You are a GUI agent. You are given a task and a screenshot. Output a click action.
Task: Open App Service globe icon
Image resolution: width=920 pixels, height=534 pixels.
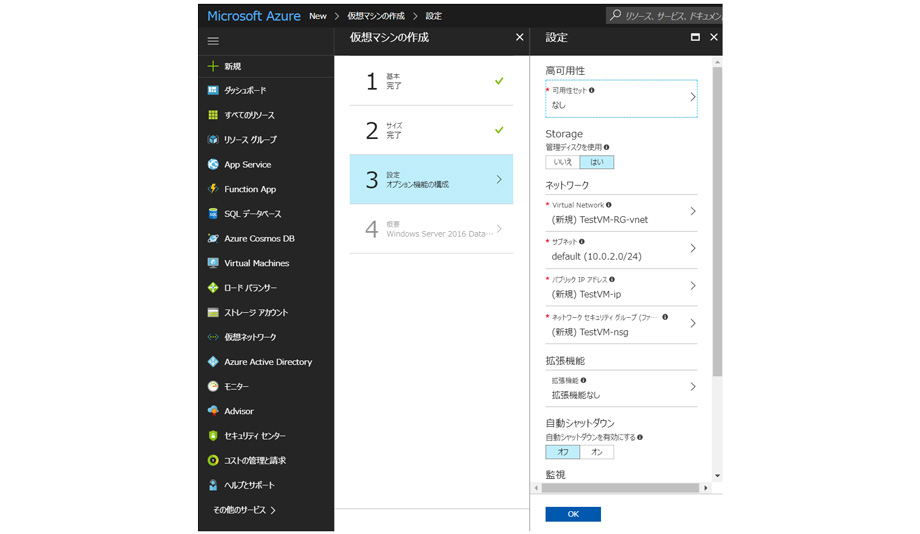213,165
